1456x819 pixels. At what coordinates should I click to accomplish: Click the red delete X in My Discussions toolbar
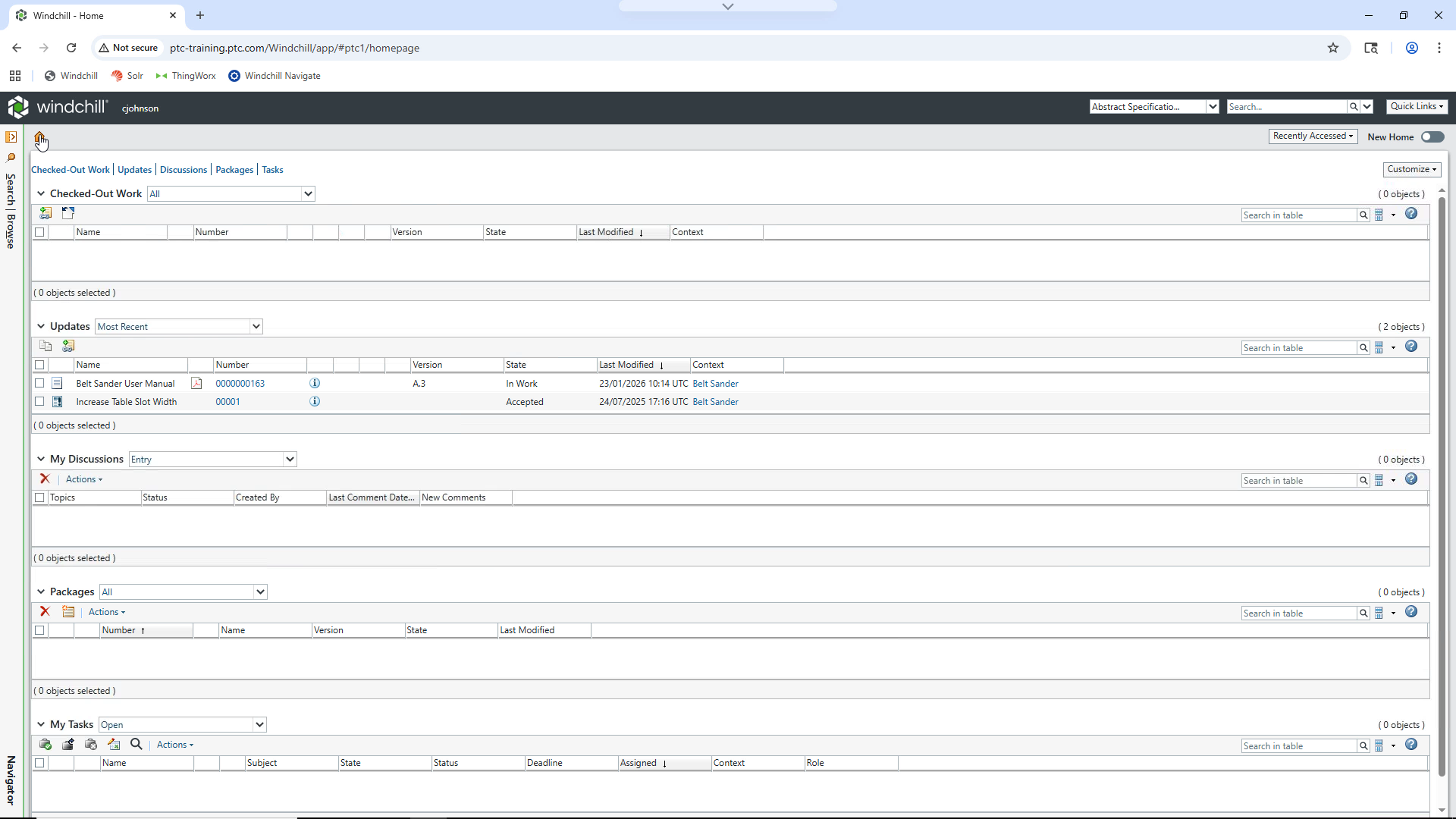coord(45,479)
